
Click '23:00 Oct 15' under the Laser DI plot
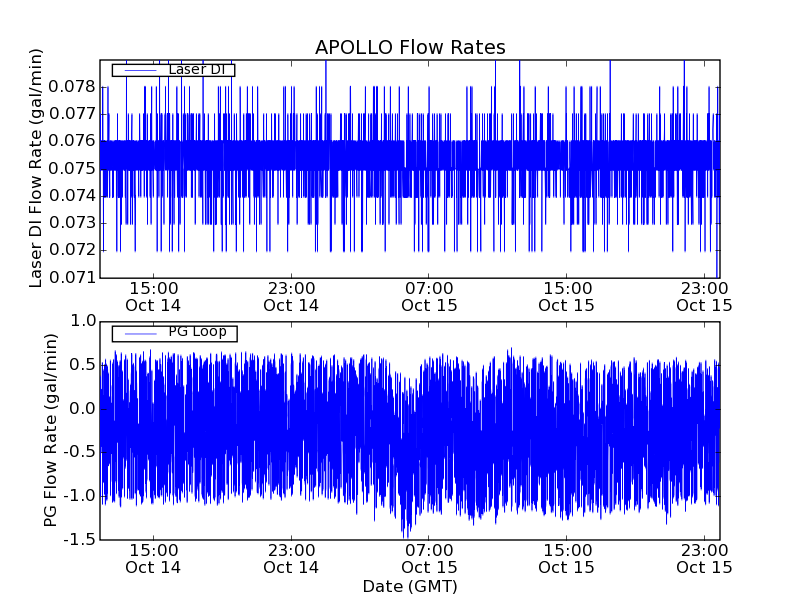[705, 297]
